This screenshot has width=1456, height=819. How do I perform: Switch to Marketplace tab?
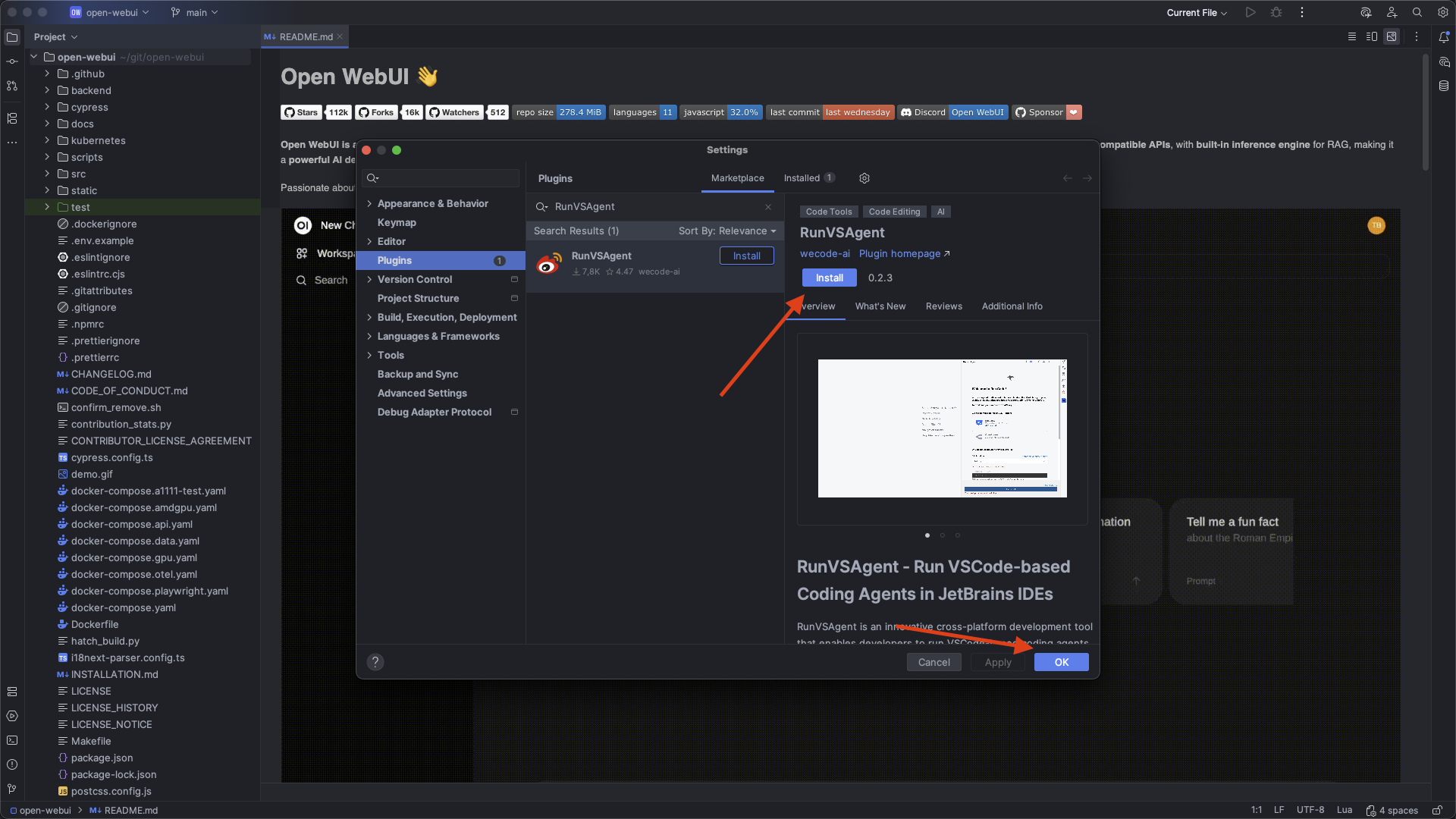738,178
